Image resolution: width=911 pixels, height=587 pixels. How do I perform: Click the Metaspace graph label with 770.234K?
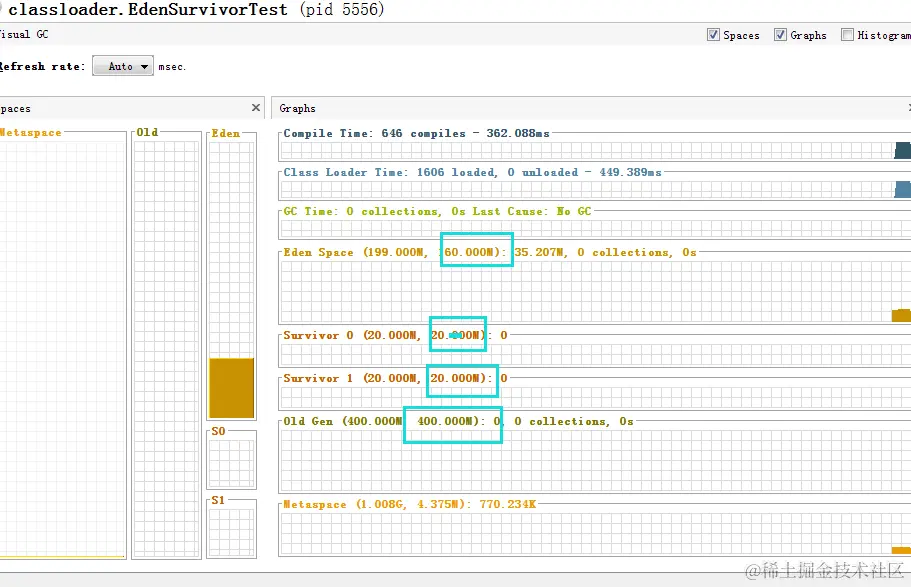(409, 504)
